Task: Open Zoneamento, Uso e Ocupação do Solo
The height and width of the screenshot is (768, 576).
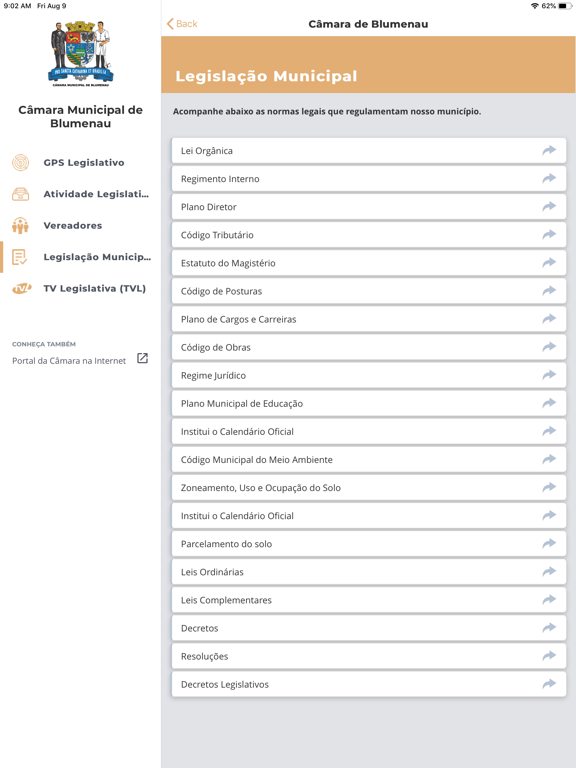Action: pos(369,487)
